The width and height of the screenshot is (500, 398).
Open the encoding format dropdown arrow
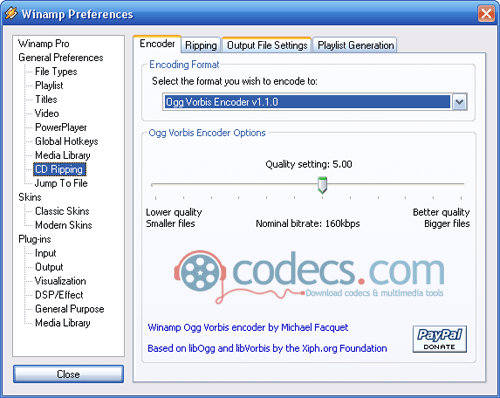click(x=460, y=102)
